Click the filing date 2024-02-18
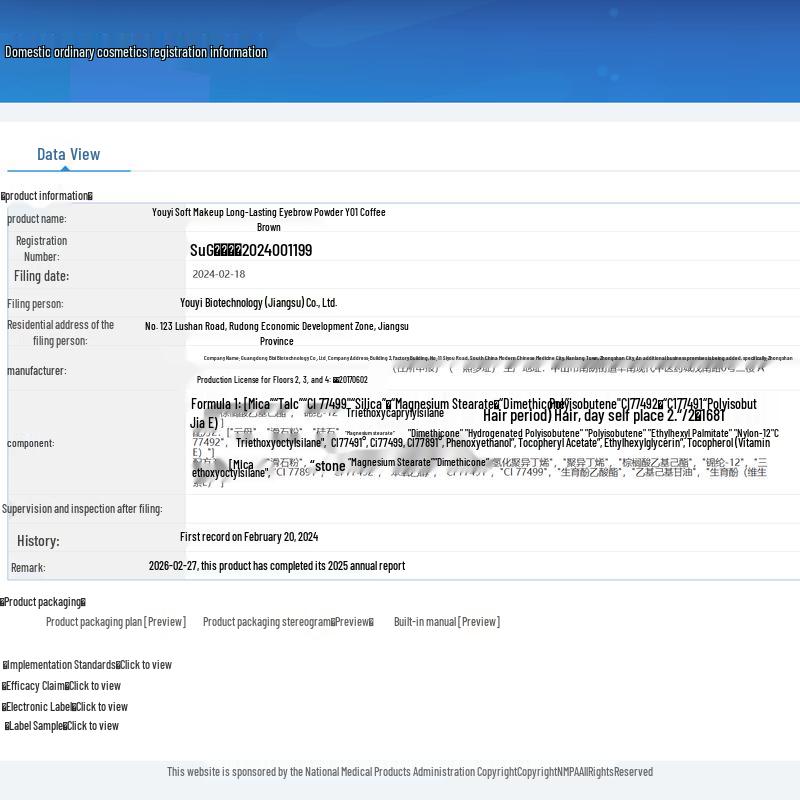Viewport: 800px width, 800px height. pos(219,274)
